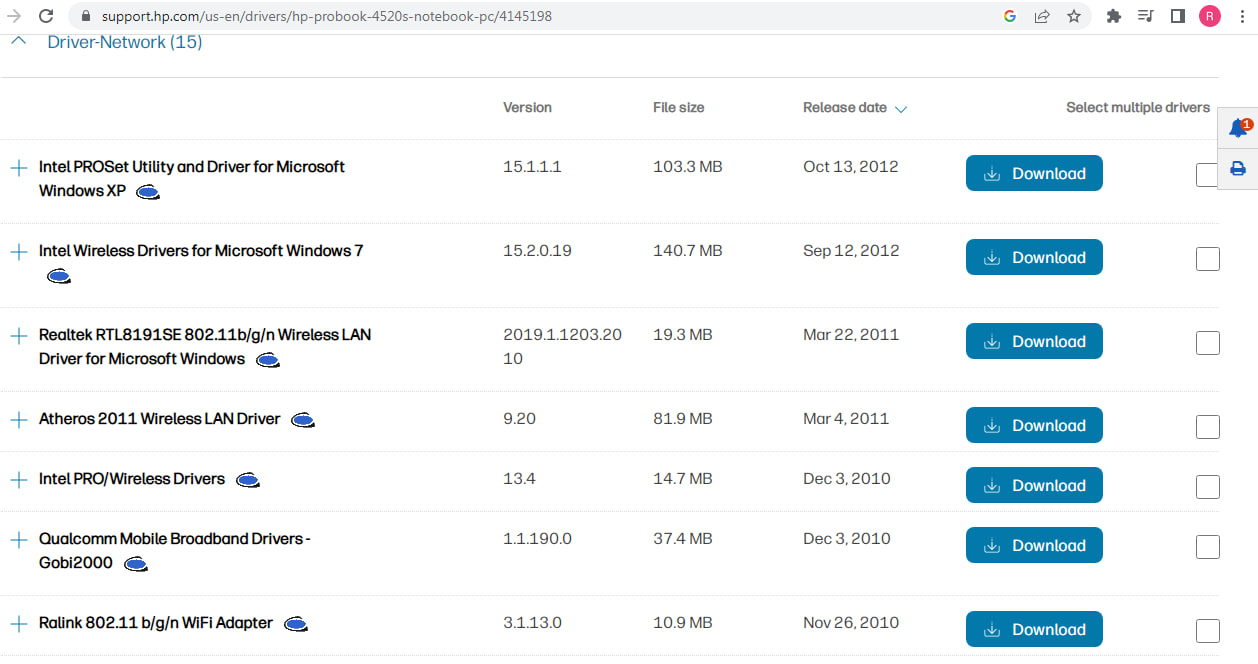The width and height of the screenshot is (1258, 664).
Task: Expand the Ralink 802.11 b/g/n WiFi Adapter row
Action: [x=18, y=624]
